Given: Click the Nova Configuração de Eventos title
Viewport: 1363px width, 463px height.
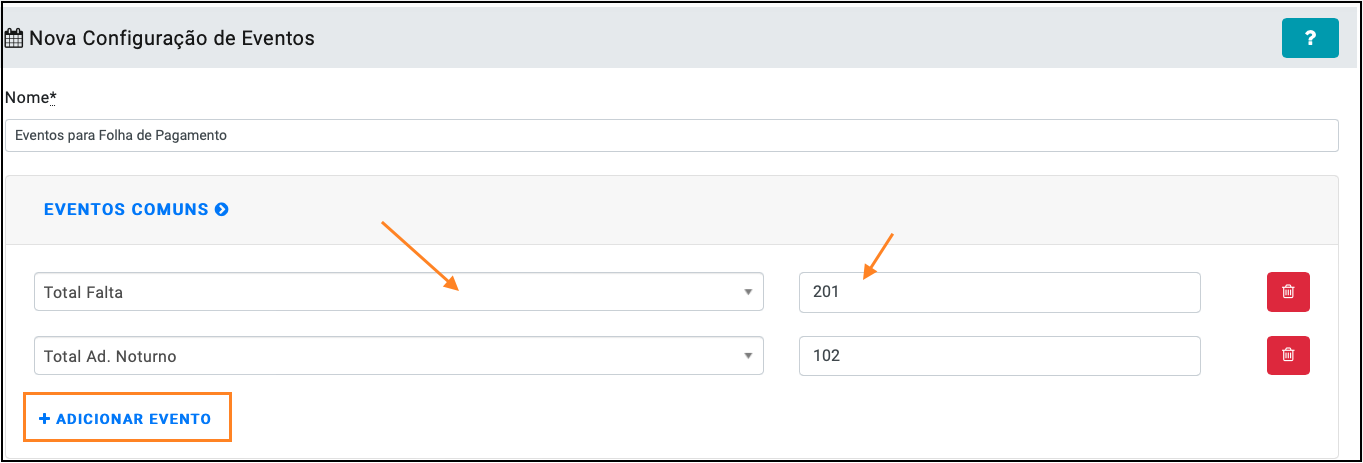Looking at the screenshot, I should point(172,39).
